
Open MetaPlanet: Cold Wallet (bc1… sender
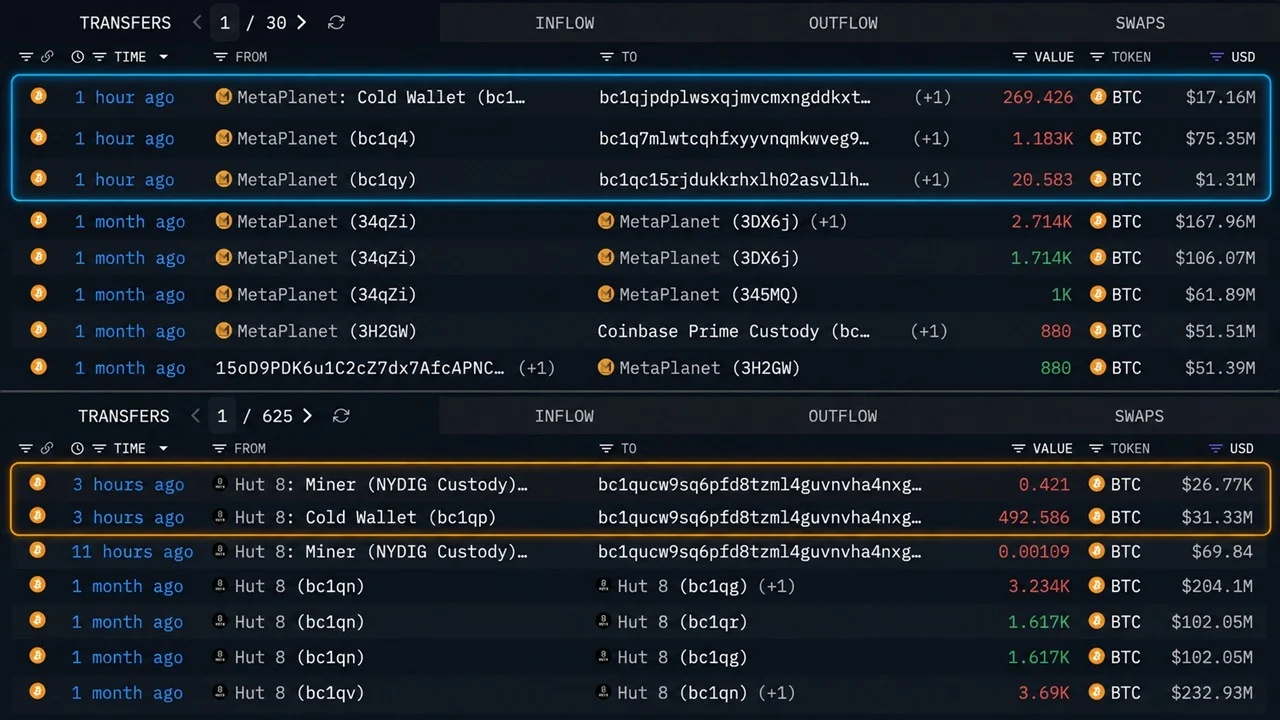(x=381, y=97)
